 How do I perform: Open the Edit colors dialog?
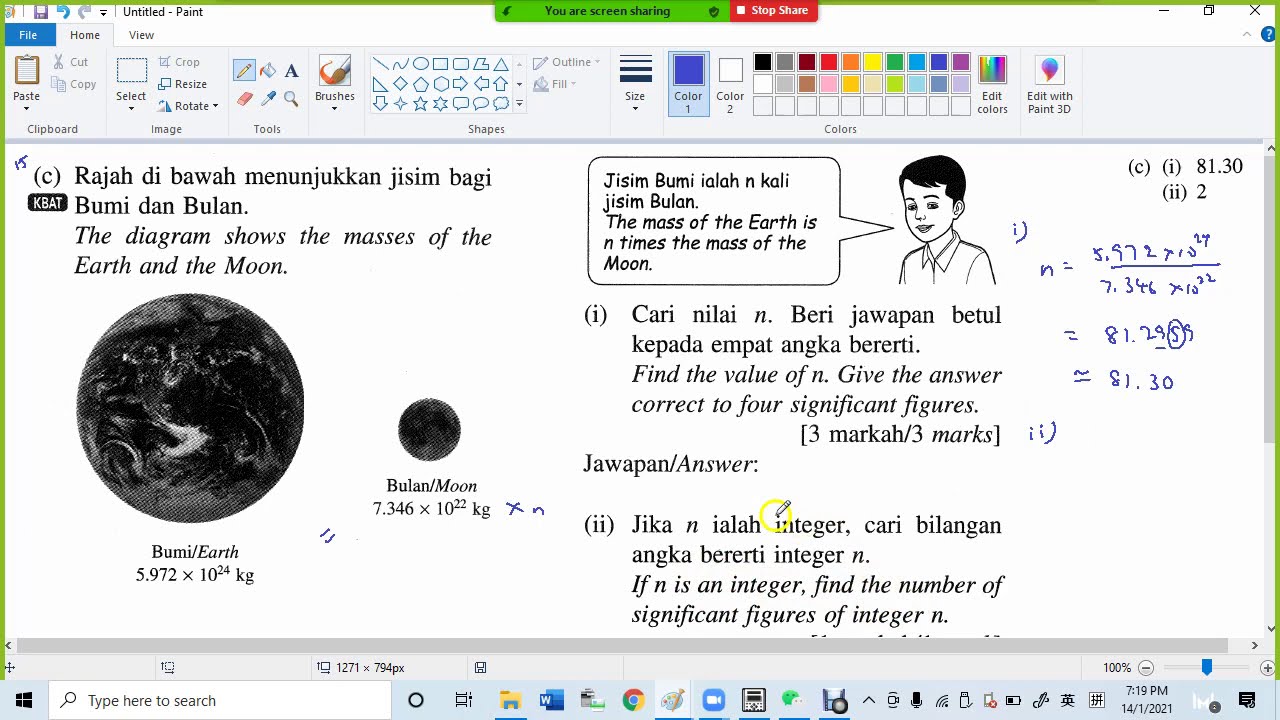click(x=992, y=85)
